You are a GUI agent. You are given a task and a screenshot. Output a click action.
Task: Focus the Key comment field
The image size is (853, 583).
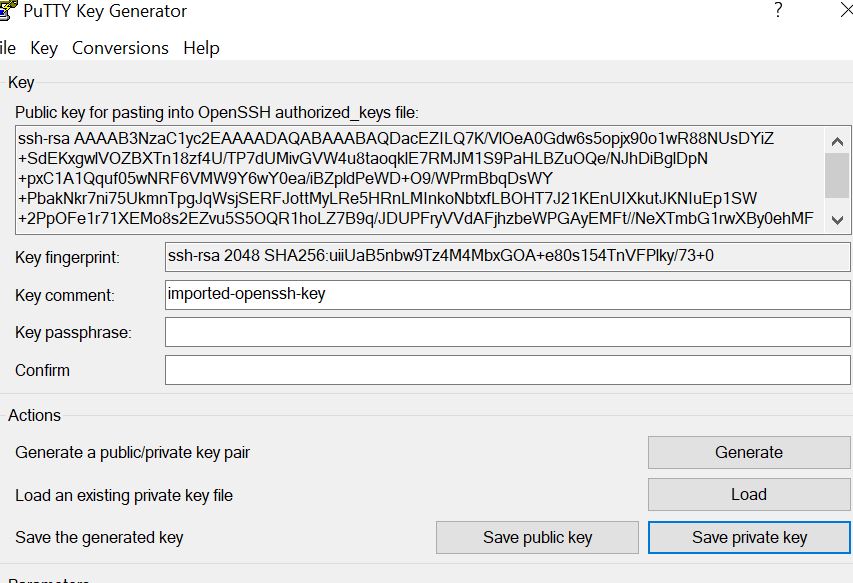pyautogui.click(x=508, y=295)
